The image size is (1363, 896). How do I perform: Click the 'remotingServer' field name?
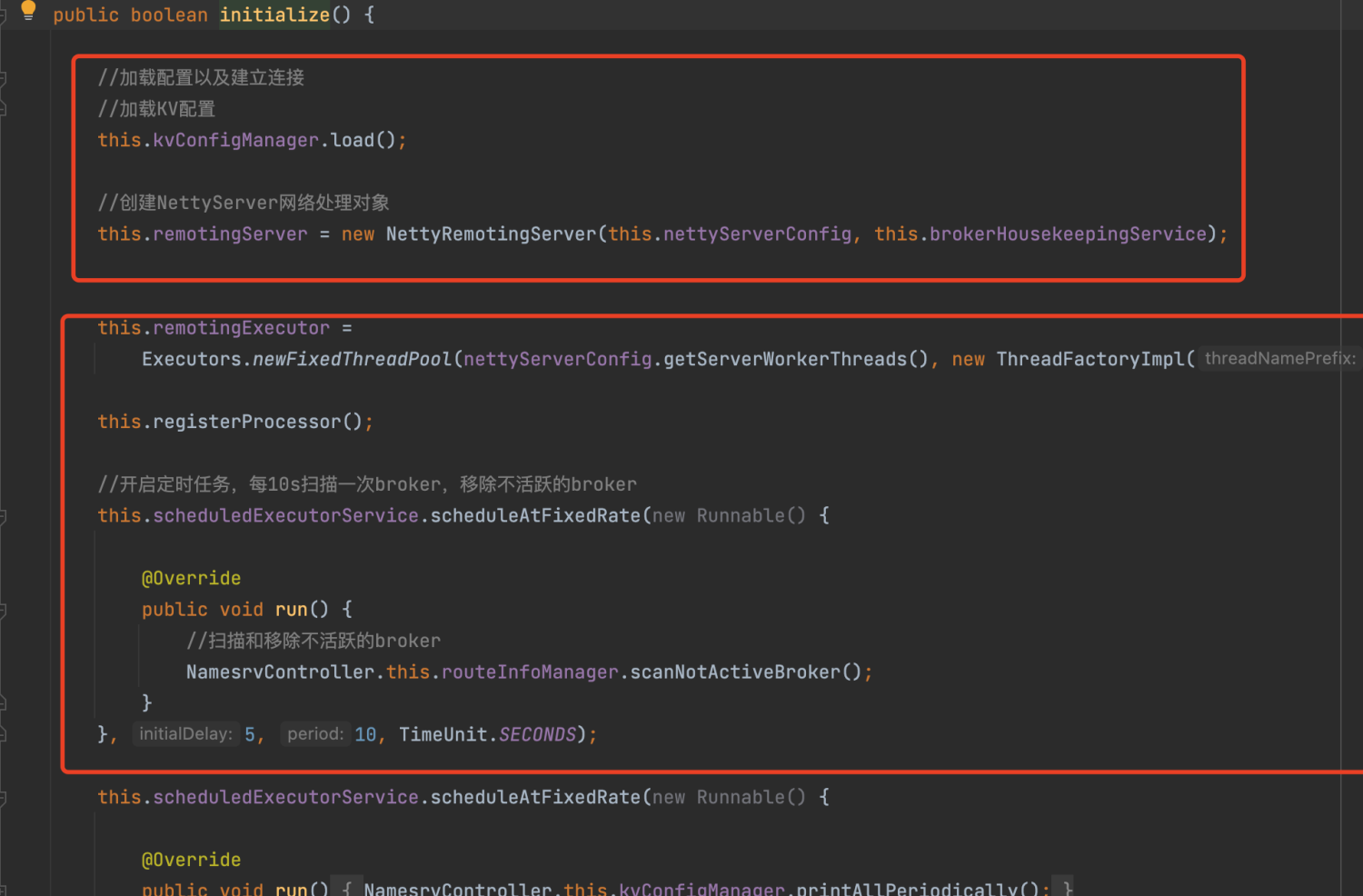230,234
